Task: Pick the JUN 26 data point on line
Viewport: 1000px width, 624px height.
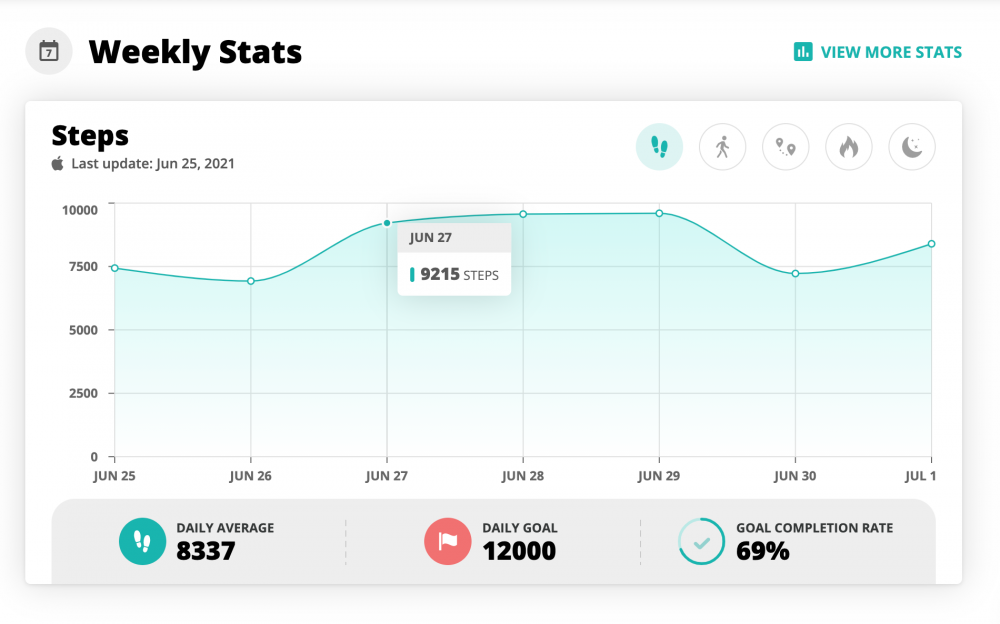Action: pos(251,281)
